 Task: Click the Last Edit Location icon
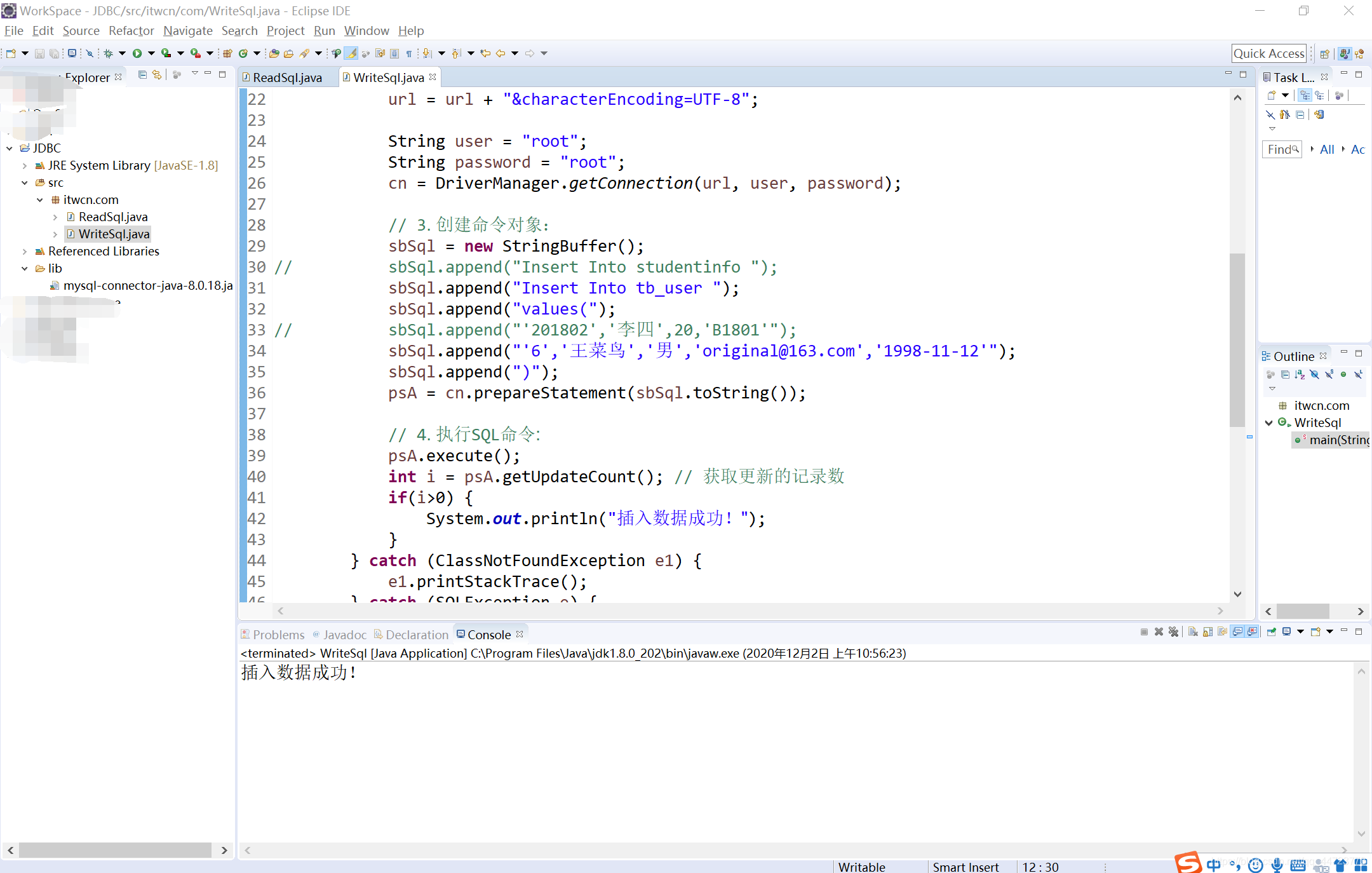click(x=485, y=53)
